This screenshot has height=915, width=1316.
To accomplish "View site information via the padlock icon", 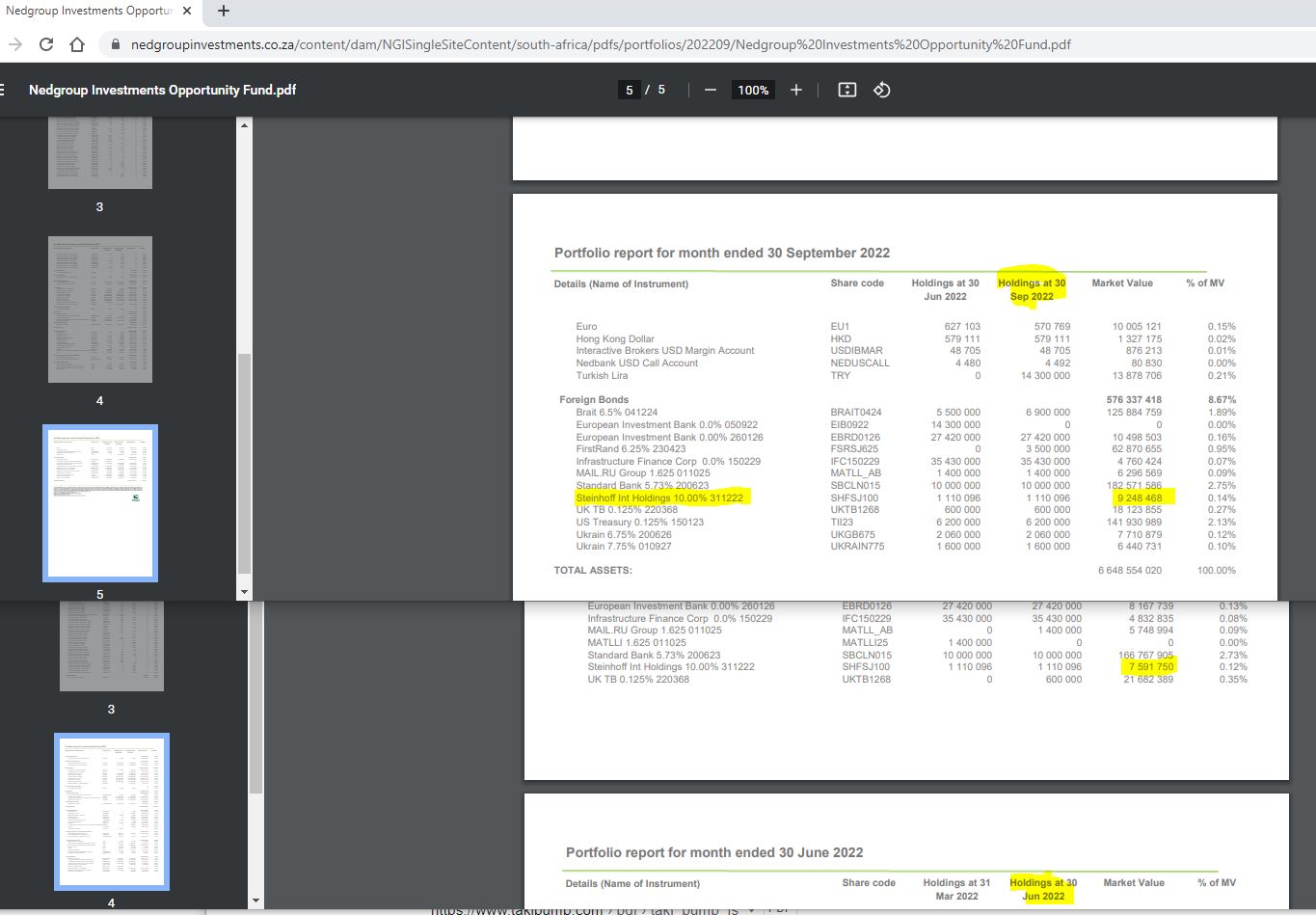I will (116, 44).
